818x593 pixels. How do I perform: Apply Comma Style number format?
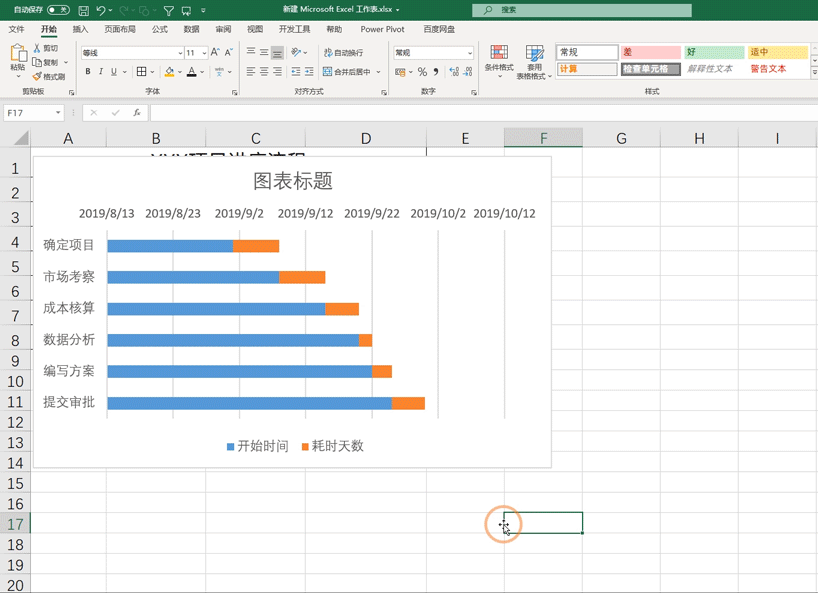(436, 71)
